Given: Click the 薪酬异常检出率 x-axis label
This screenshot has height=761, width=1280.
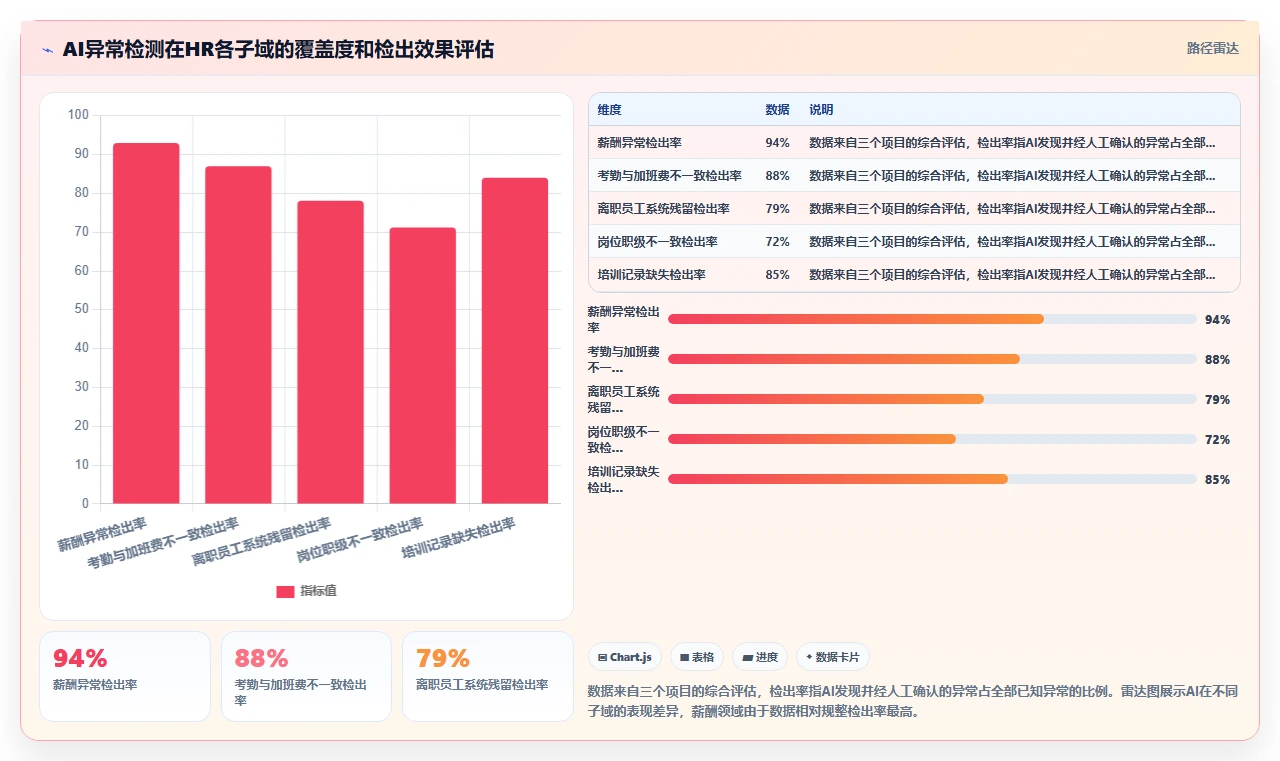Looking at the screenshot, I should [x=102, y=535].
